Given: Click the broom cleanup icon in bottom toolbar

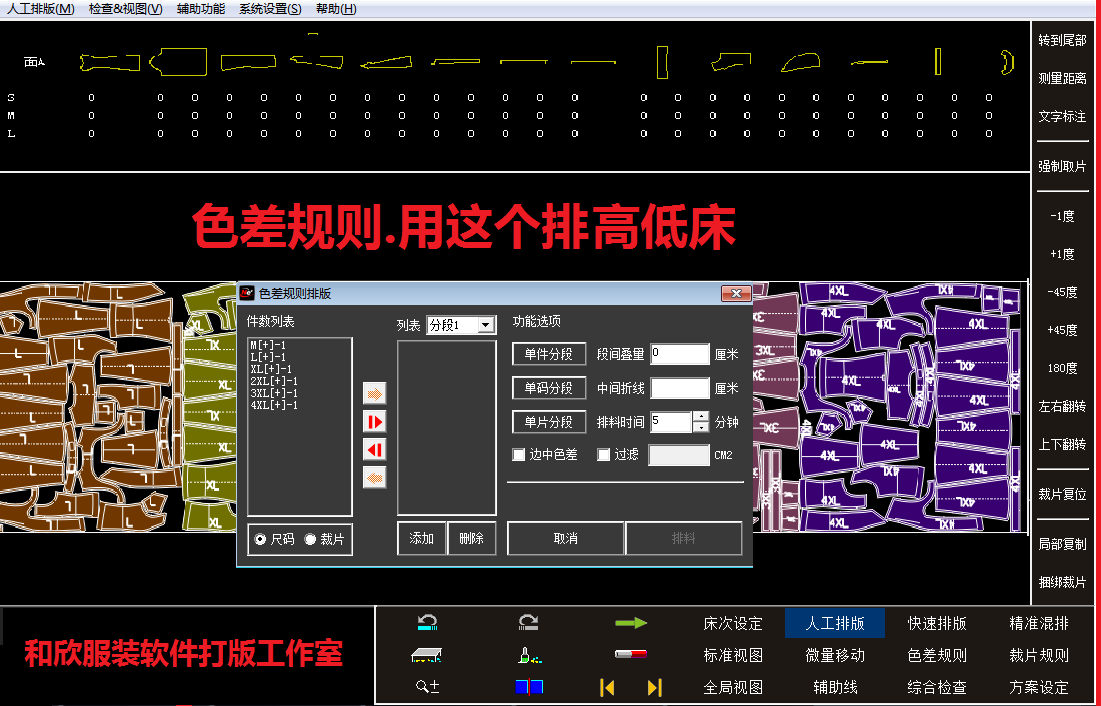Looking at the screenshot, I should 428,655.
